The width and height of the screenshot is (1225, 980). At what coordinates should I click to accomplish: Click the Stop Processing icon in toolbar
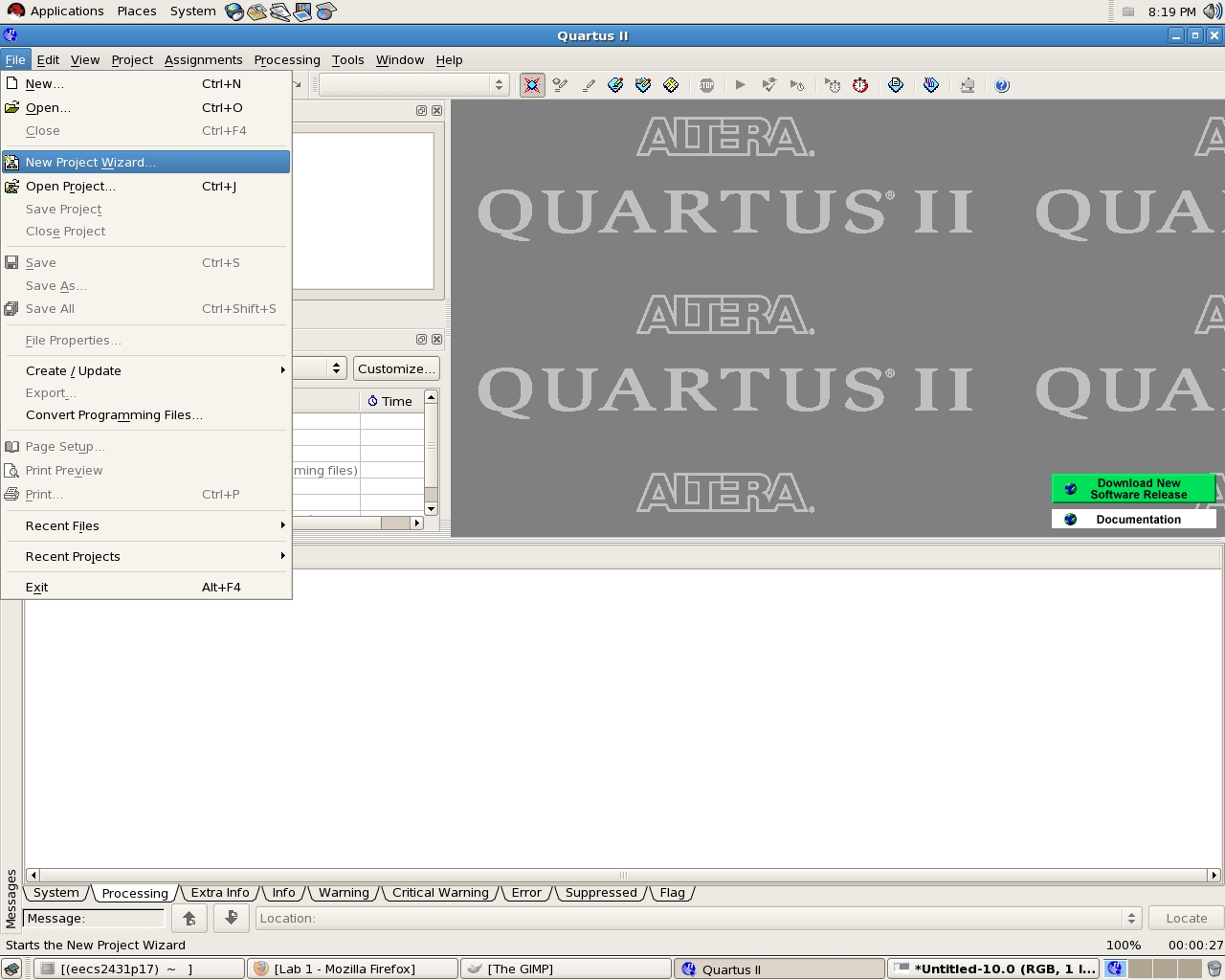coord(706,85)
